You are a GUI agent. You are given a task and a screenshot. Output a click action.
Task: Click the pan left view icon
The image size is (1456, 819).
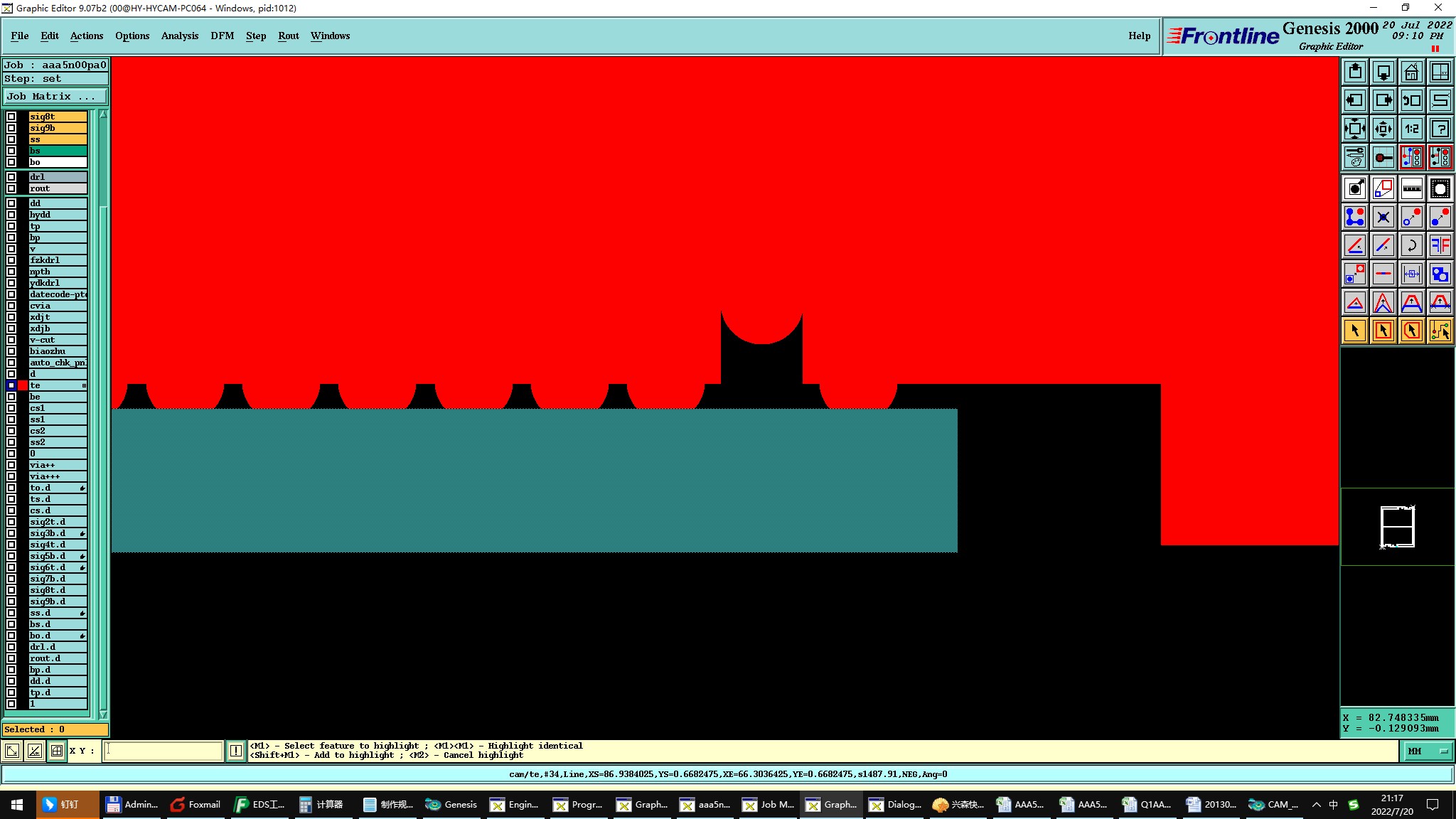[1355, 100]
